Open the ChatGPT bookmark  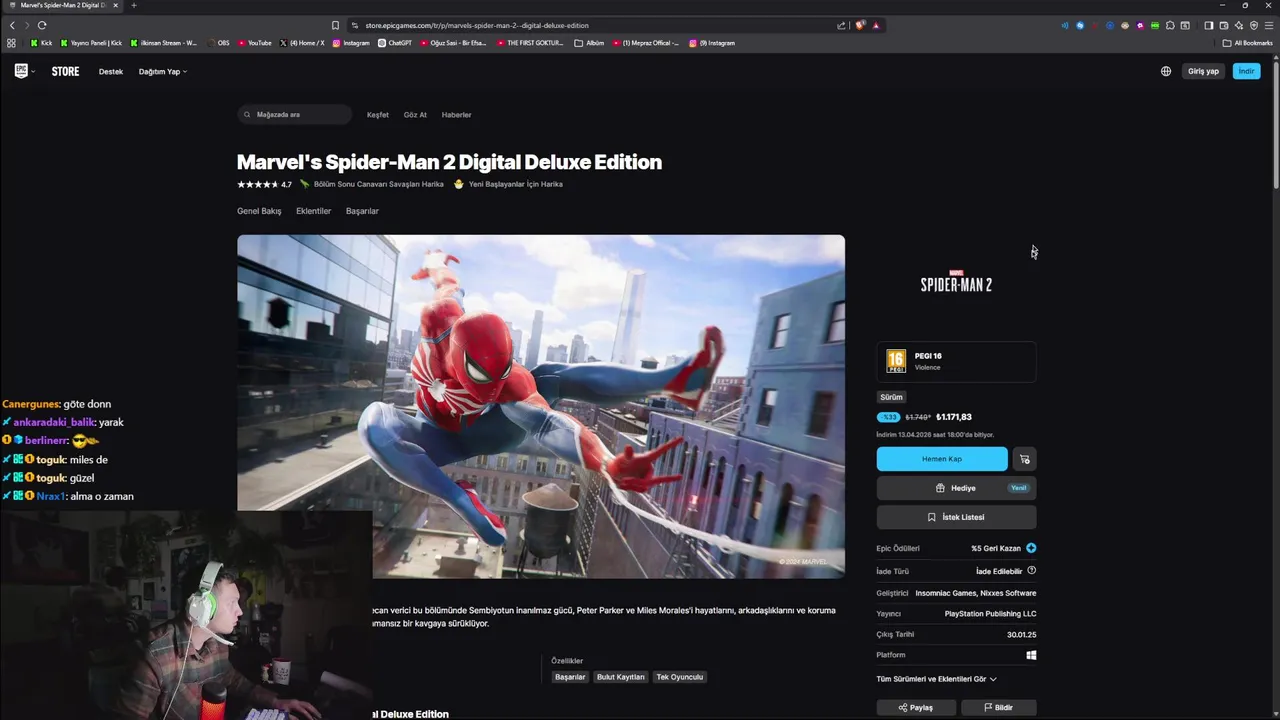(x=395, y=43)
